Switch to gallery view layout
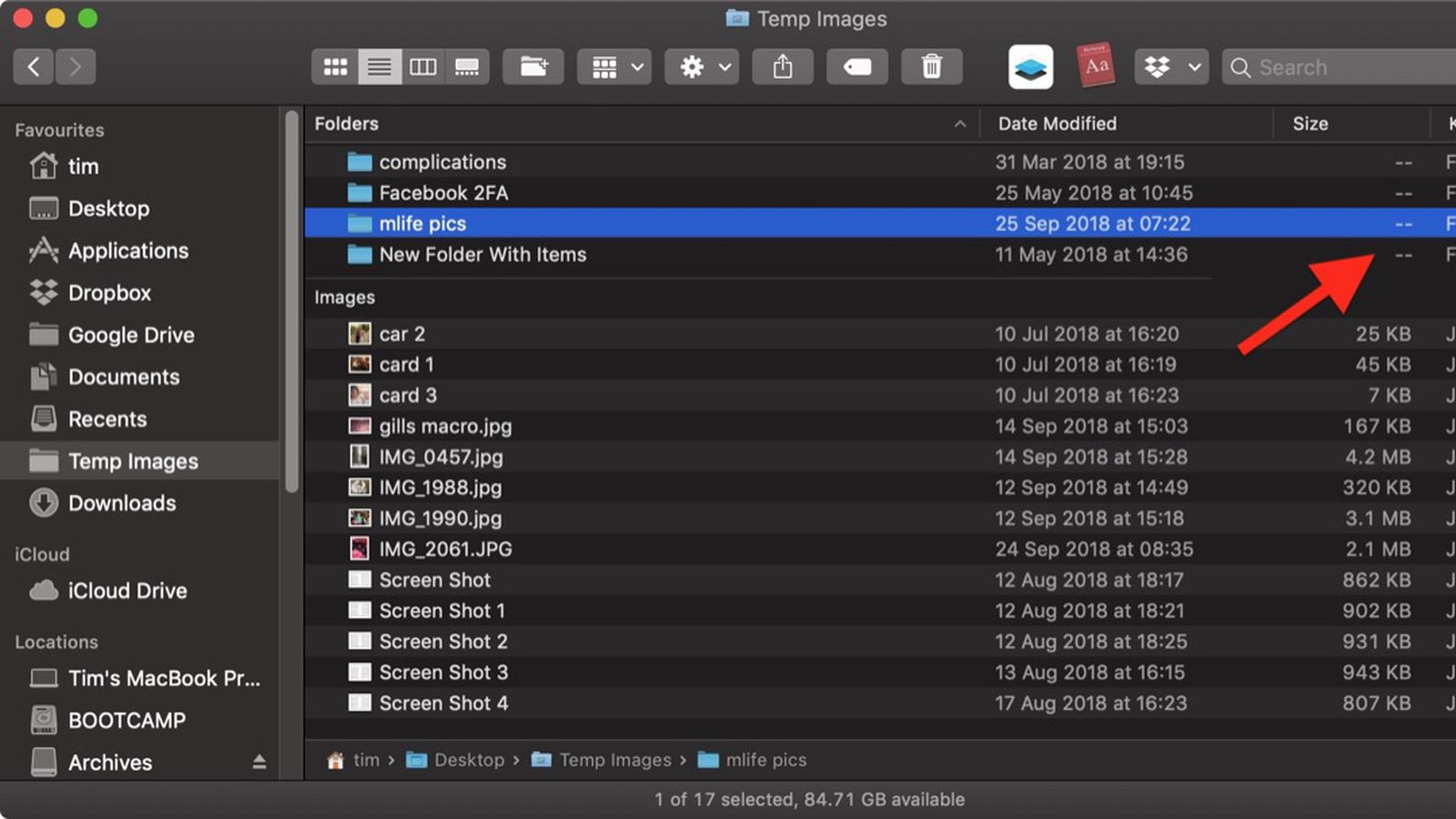This screenshot has height=819, width=1456. click(x=467, y=67)
